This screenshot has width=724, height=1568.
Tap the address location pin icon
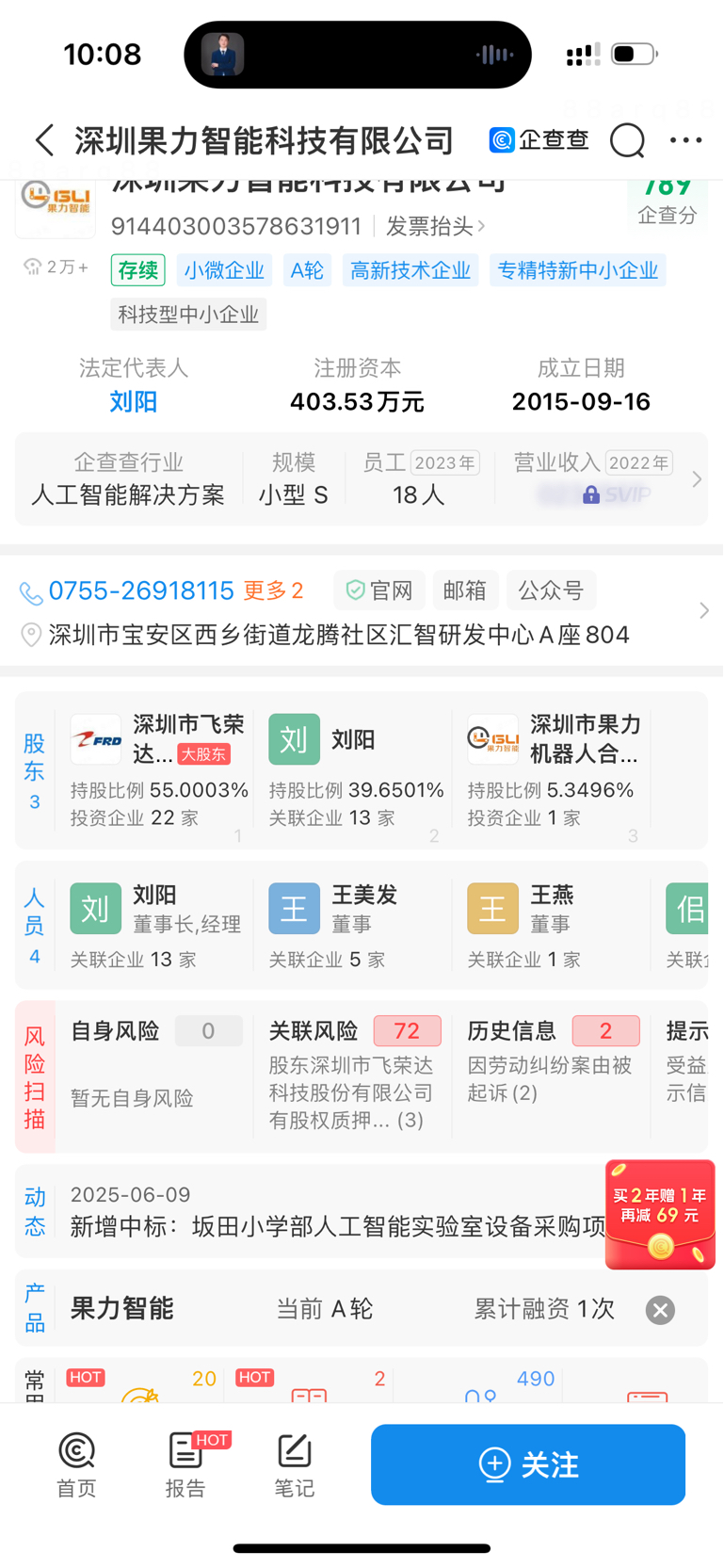click(x=31, y=635)
